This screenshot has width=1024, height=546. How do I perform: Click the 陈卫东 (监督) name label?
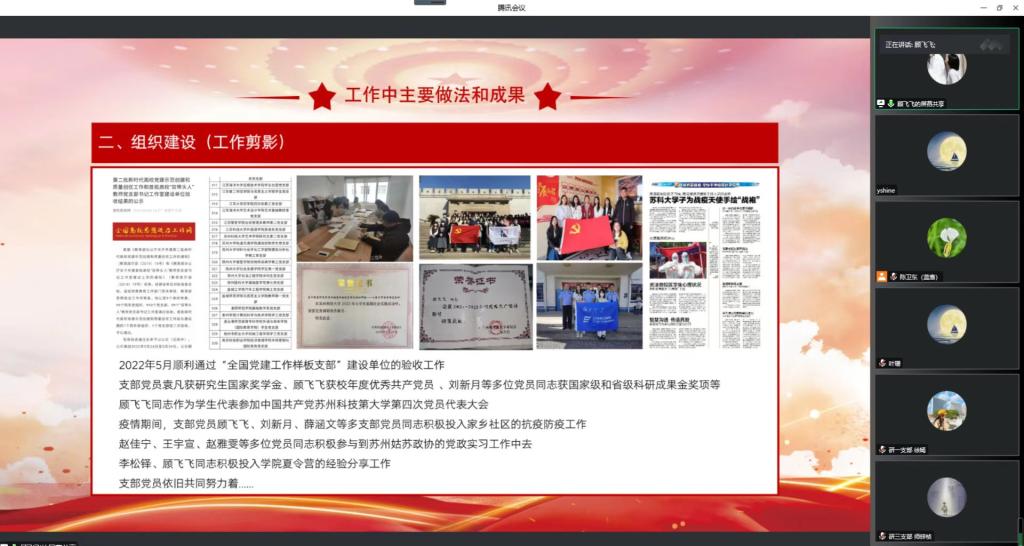point(920,277)
